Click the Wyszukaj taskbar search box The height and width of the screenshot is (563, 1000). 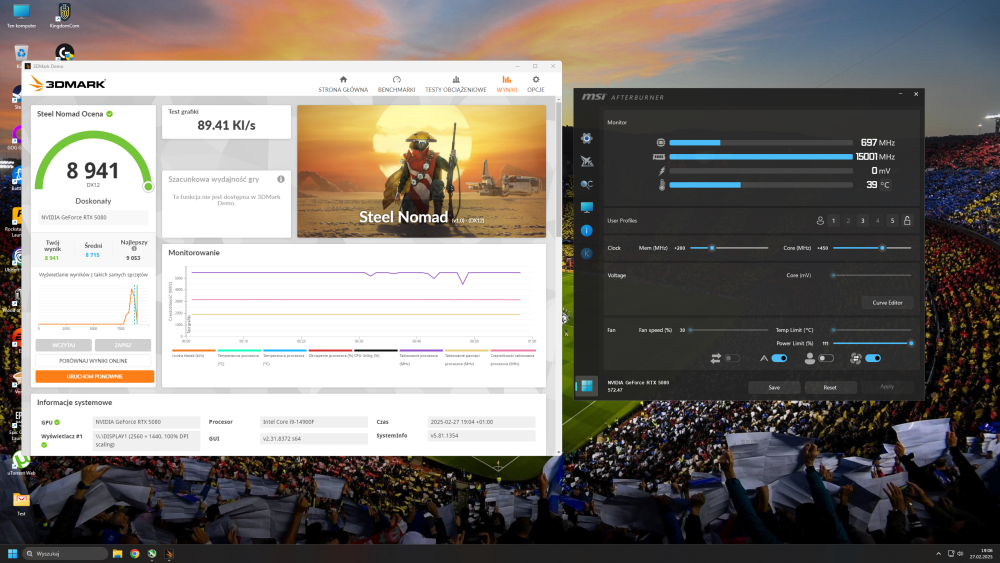pyautogui.click(x=66, y=553)
